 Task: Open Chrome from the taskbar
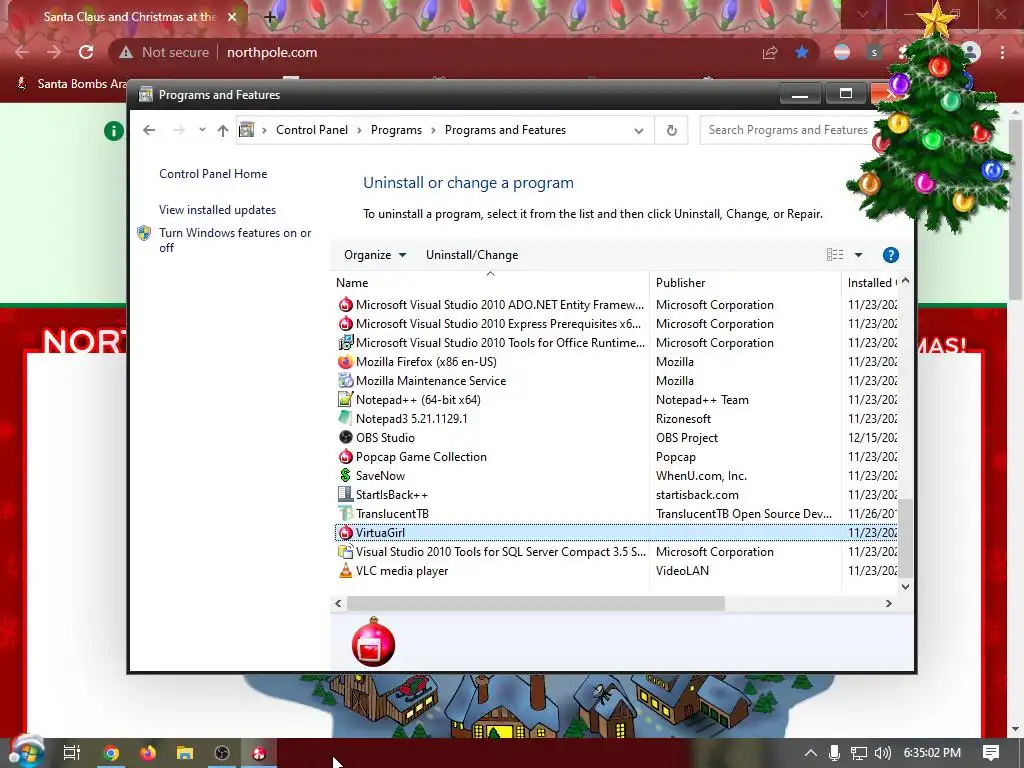[111, 753]
